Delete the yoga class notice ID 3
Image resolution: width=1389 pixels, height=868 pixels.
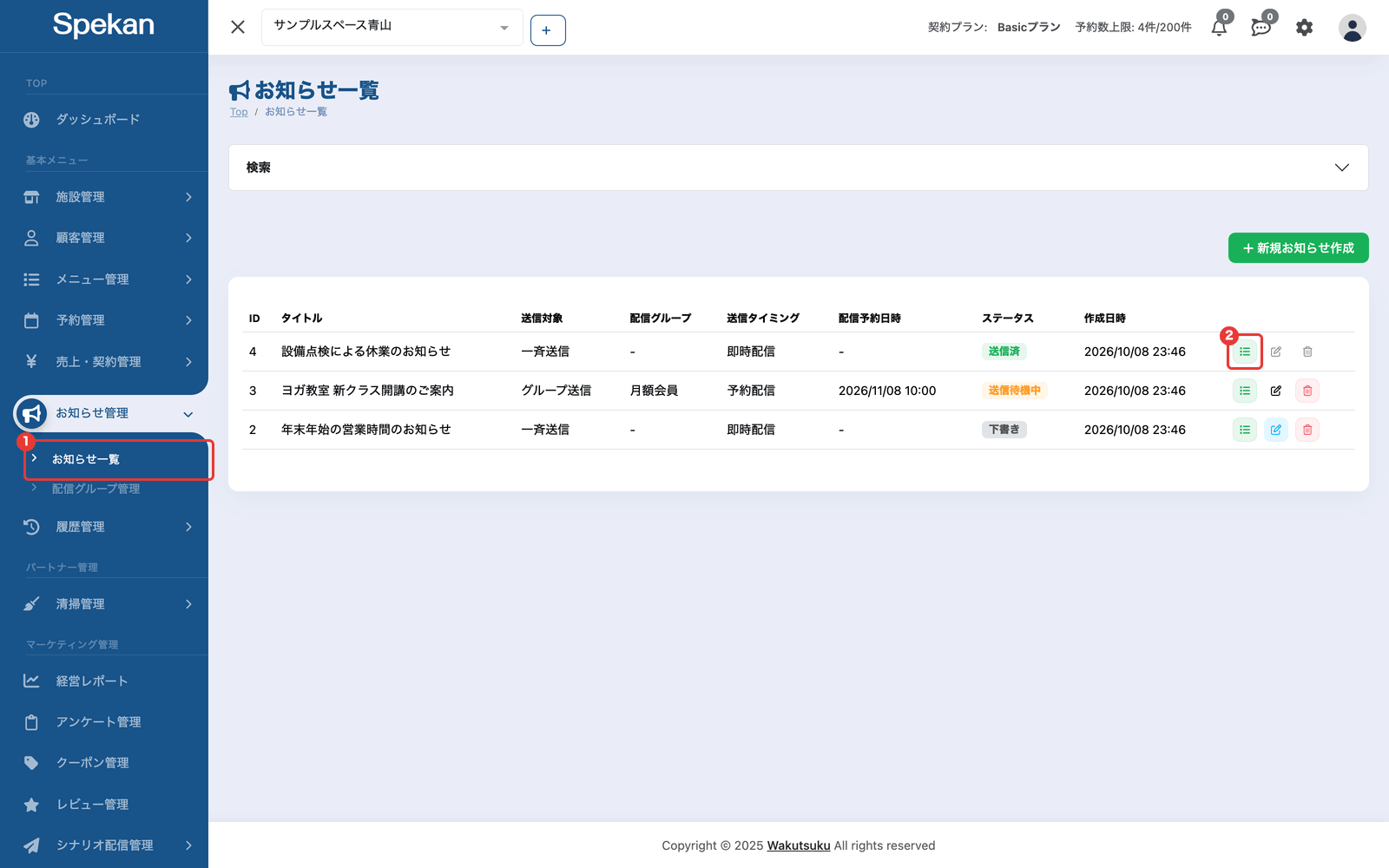tap(1307, 391)
